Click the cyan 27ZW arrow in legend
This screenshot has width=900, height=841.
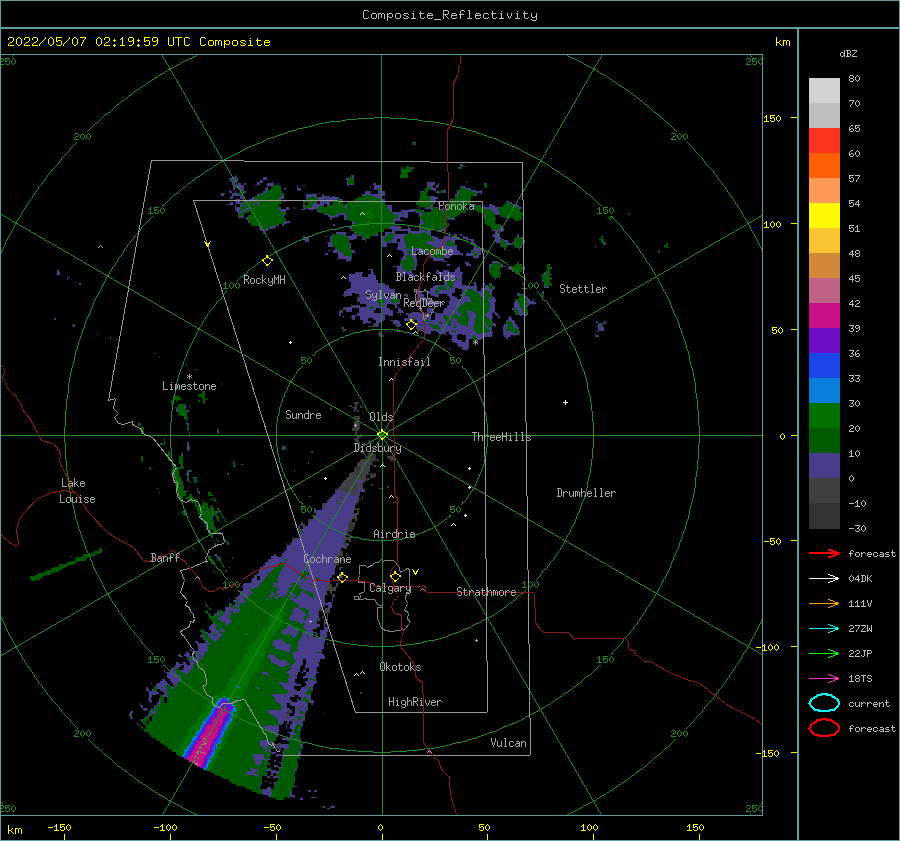[824, 629]
